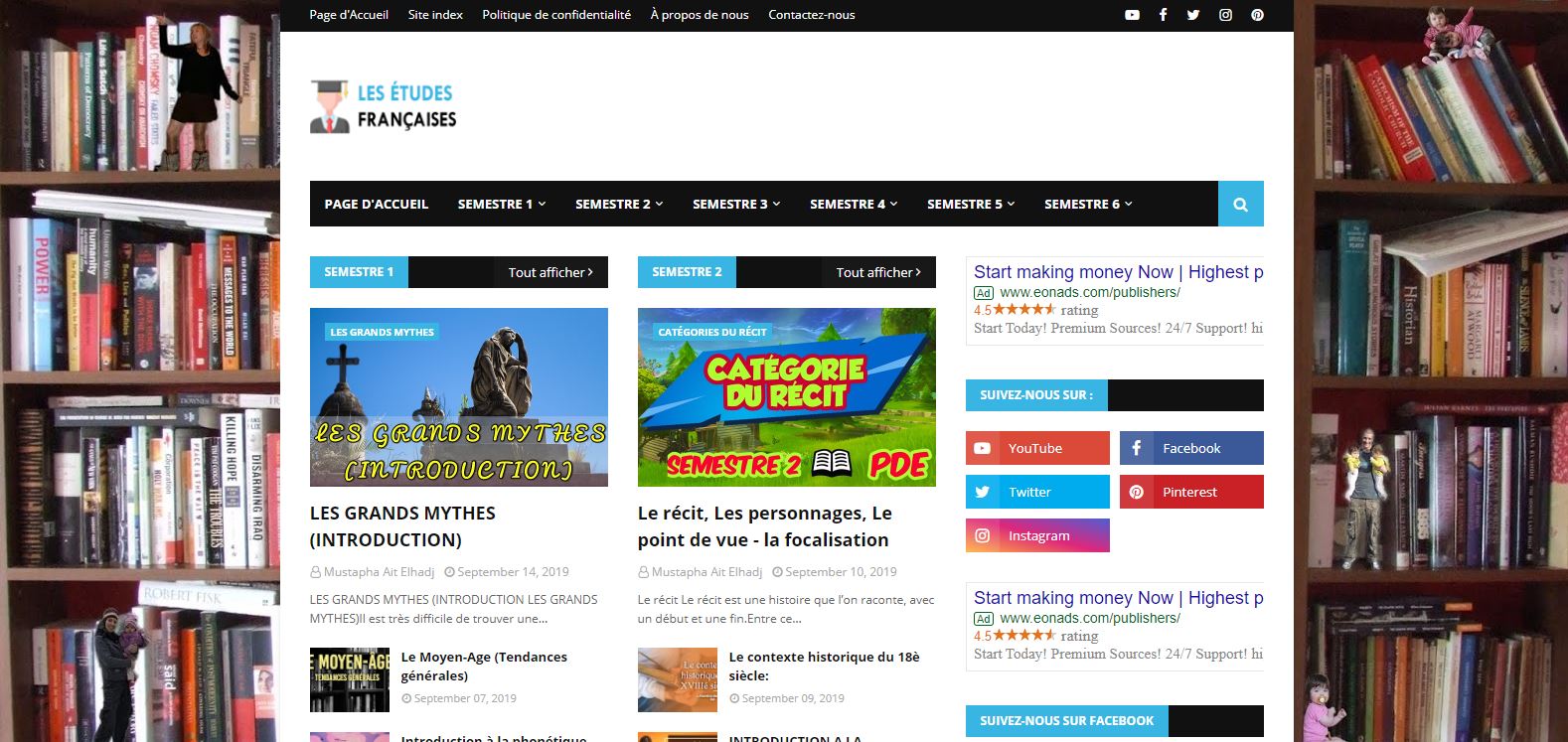Viewport: 1568px width, 742px height.
Task: Read LES GRANDS MYTHES (INTRODUCTION) article title
Action: coord(402,526)
